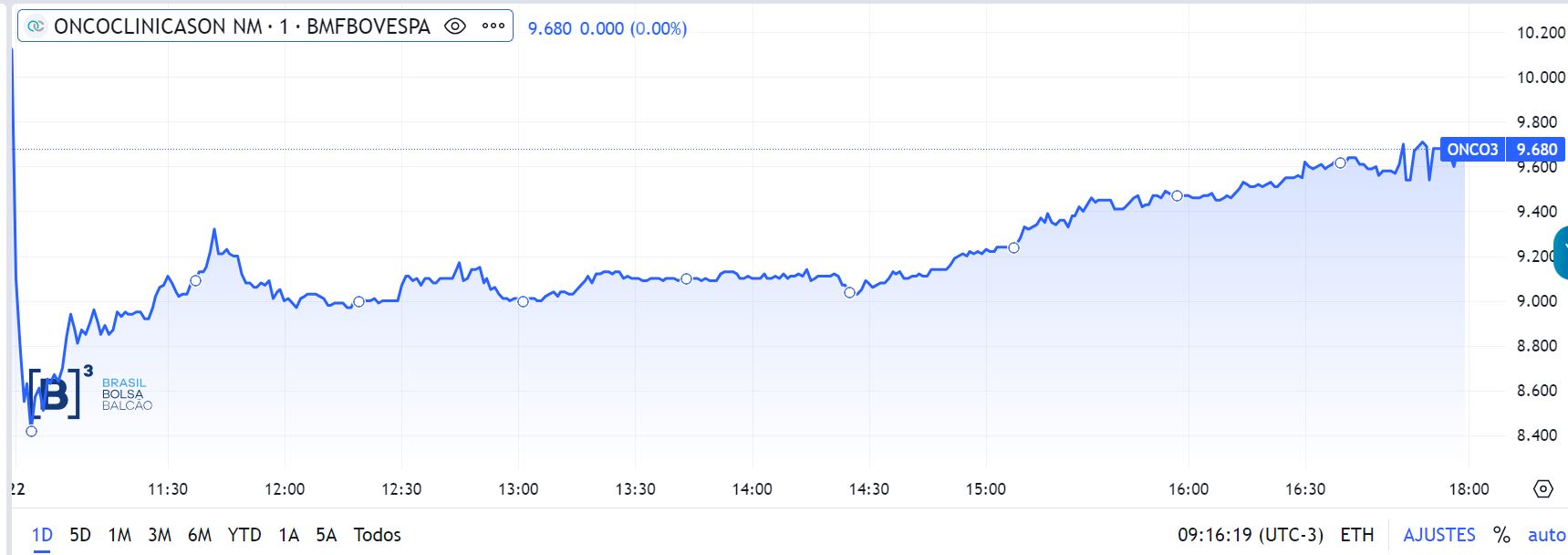Toggle percent scale mode

pos(1501,535)
